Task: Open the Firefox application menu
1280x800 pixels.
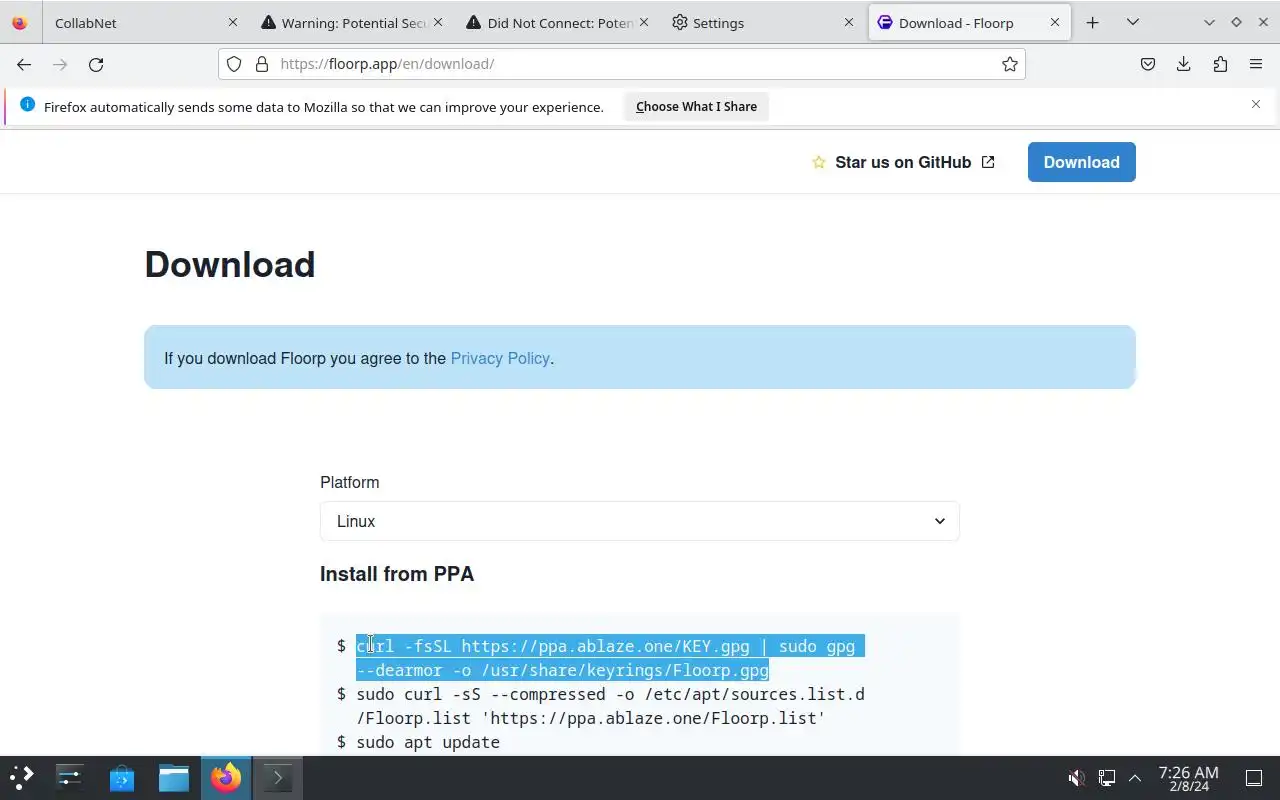Action: click(1256, 64)
